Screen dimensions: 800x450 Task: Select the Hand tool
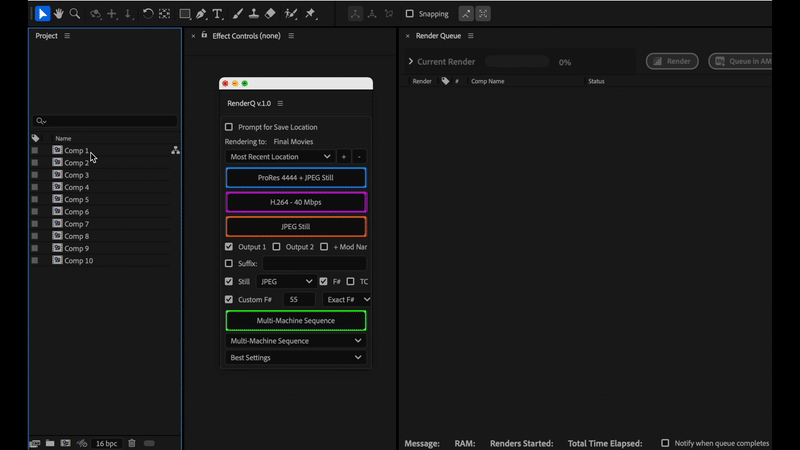point(59,14)
